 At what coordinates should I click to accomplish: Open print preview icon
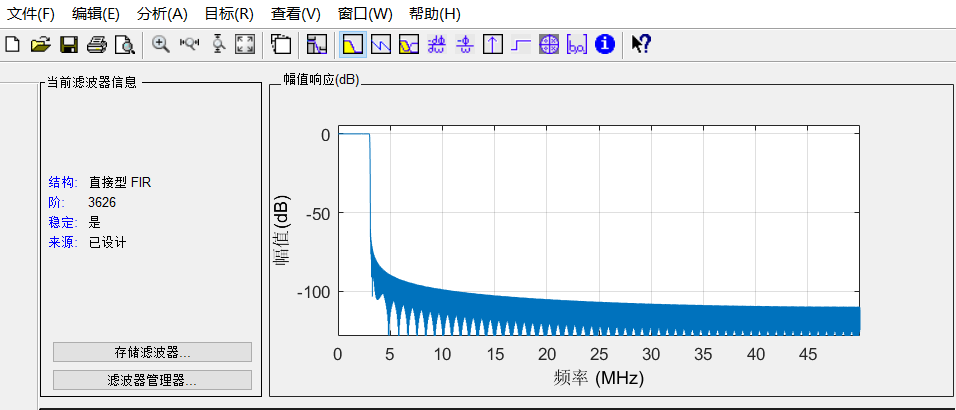124,44
